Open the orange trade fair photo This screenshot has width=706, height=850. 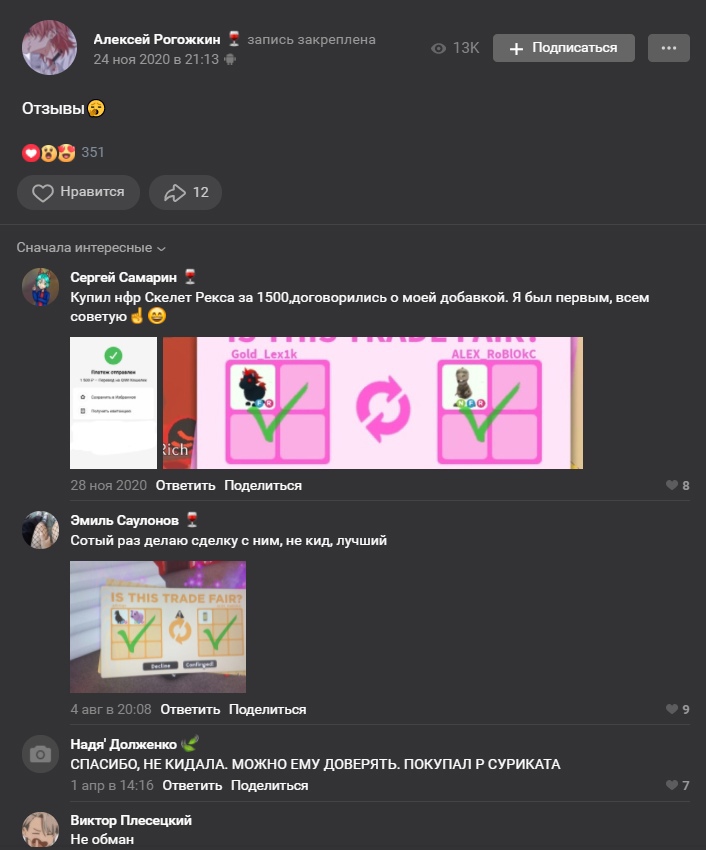click(158, 627)
